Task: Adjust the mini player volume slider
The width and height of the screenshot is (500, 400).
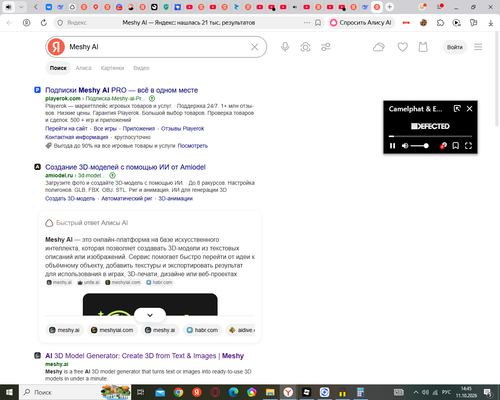Action: point(420,146)
